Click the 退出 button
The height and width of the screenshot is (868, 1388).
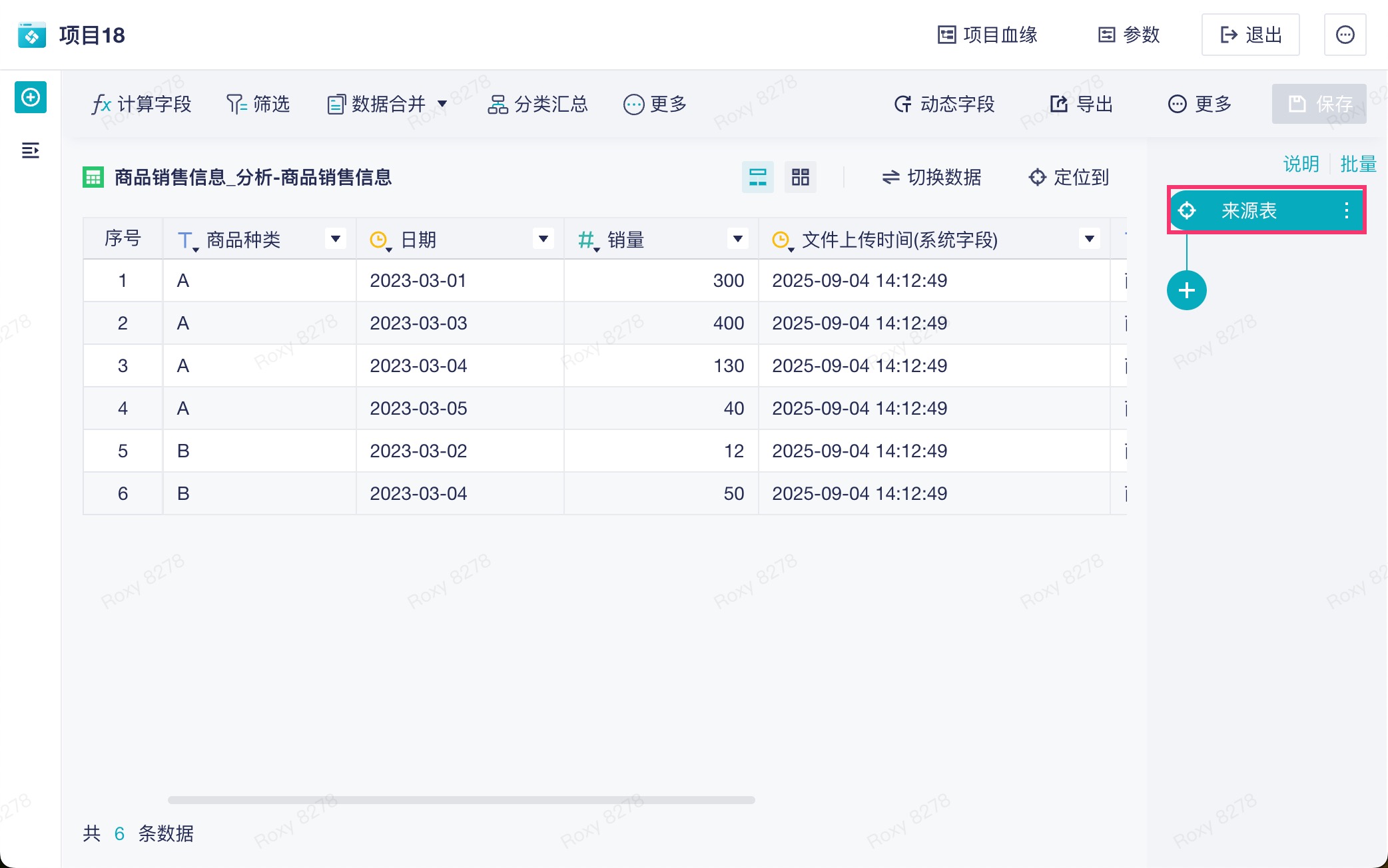(1250, 35)
